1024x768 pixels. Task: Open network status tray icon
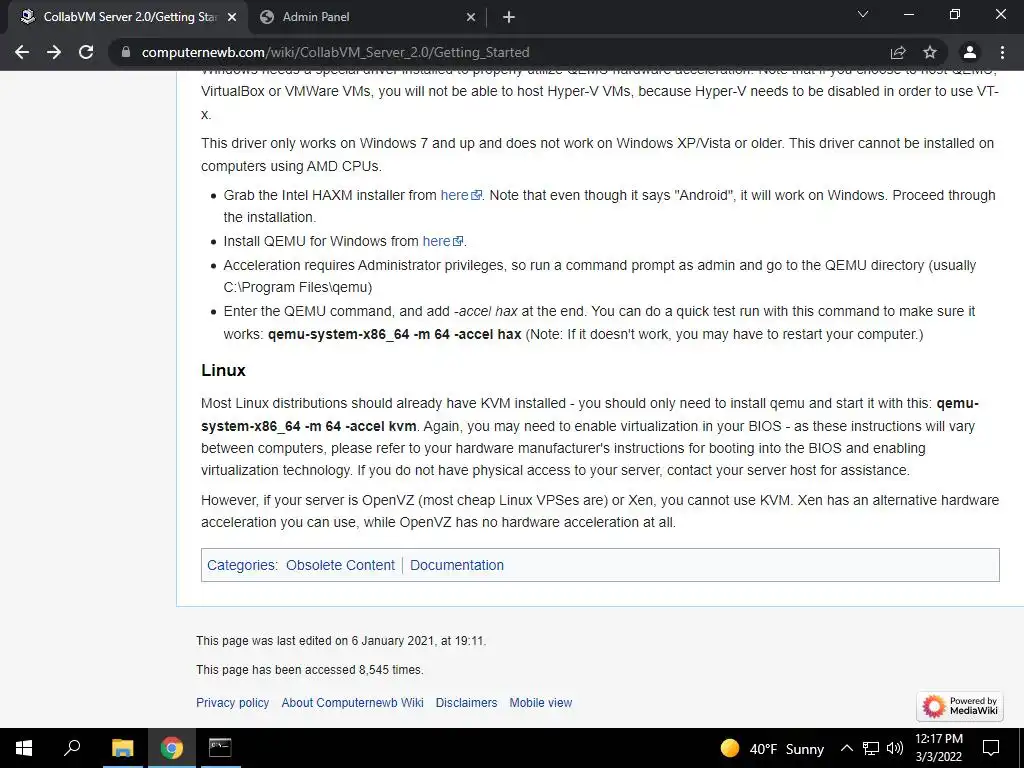point(871,748)
